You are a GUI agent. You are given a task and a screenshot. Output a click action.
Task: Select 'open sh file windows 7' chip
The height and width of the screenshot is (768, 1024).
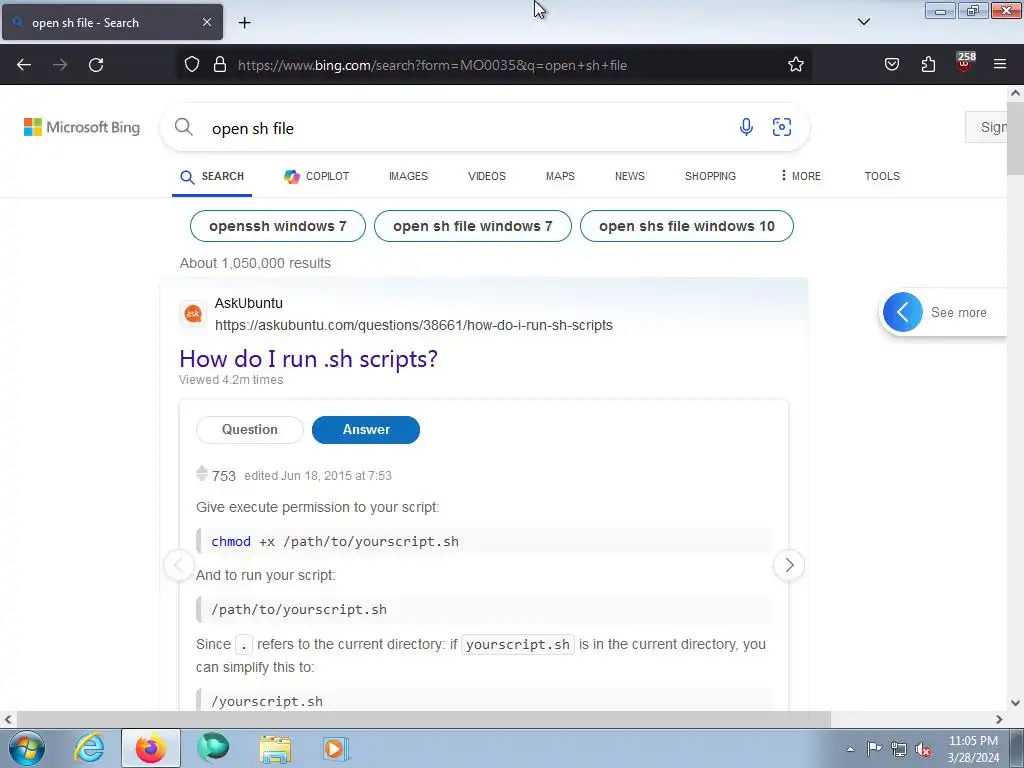(473, 226)
